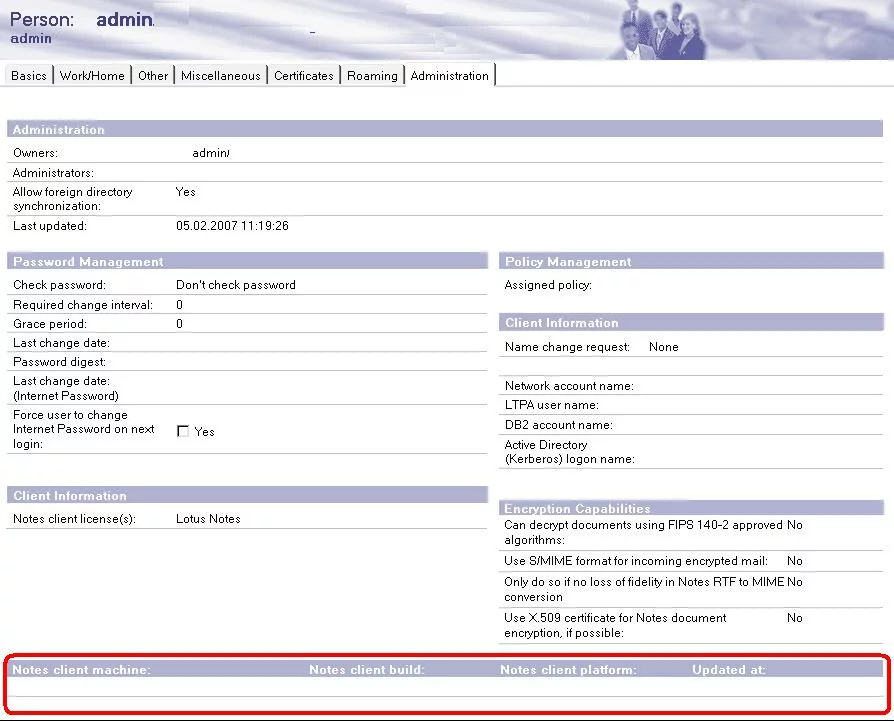Click the Updated at column header
Image resolution: width=894 pixels, height=721 pixels.
pos(729,670)
